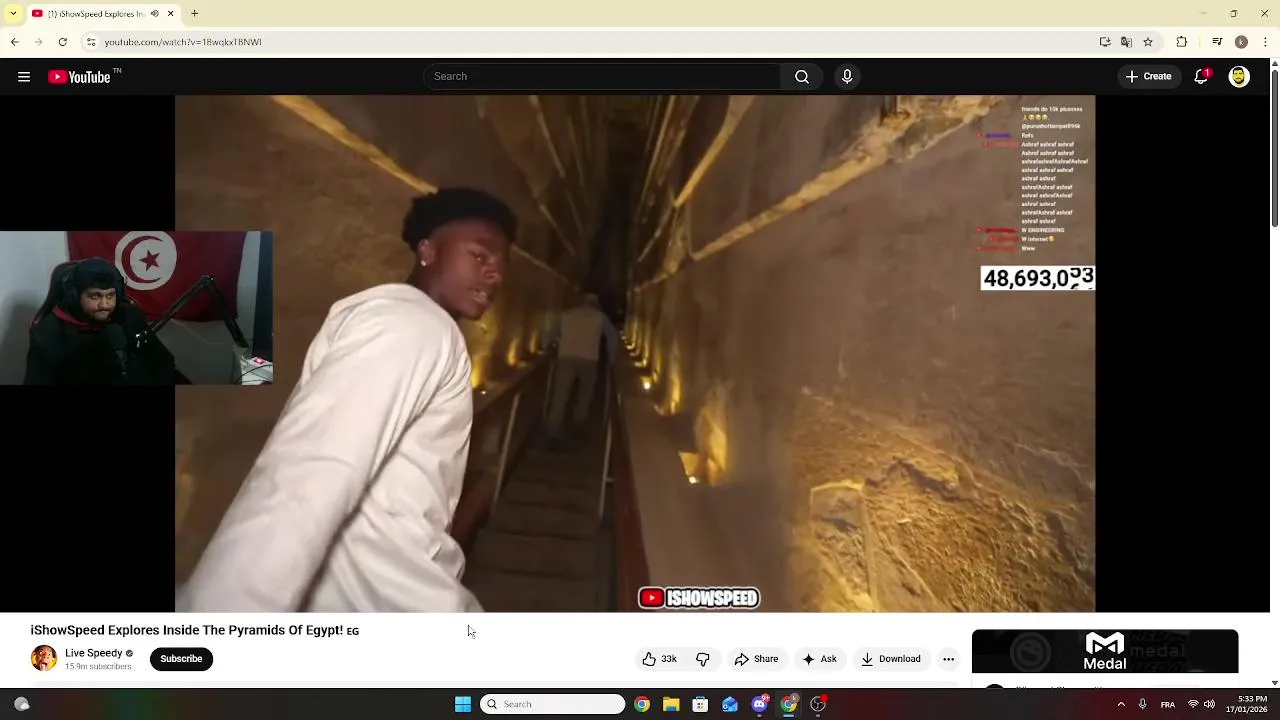Image resolution: width=1280 pixels, height=720 pixels.
Task: Open first Chrome icon in taskbar
Action: pyautogui.click(x=642, y=704)
